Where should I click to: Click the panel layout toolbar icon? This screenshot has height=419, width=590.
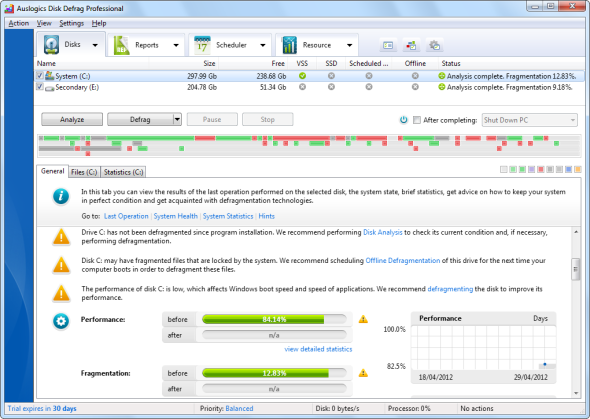[388, 46]
